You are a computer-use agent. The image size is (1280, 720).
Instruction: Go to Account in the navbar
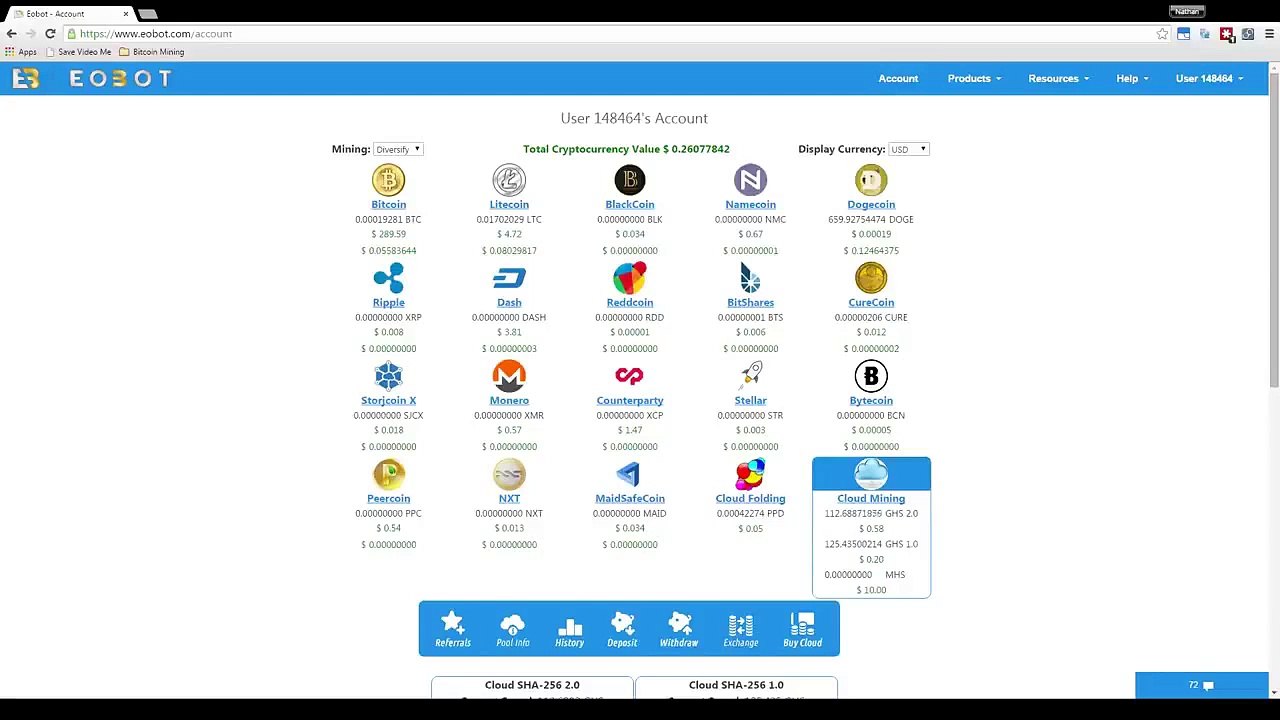[898, 78]
